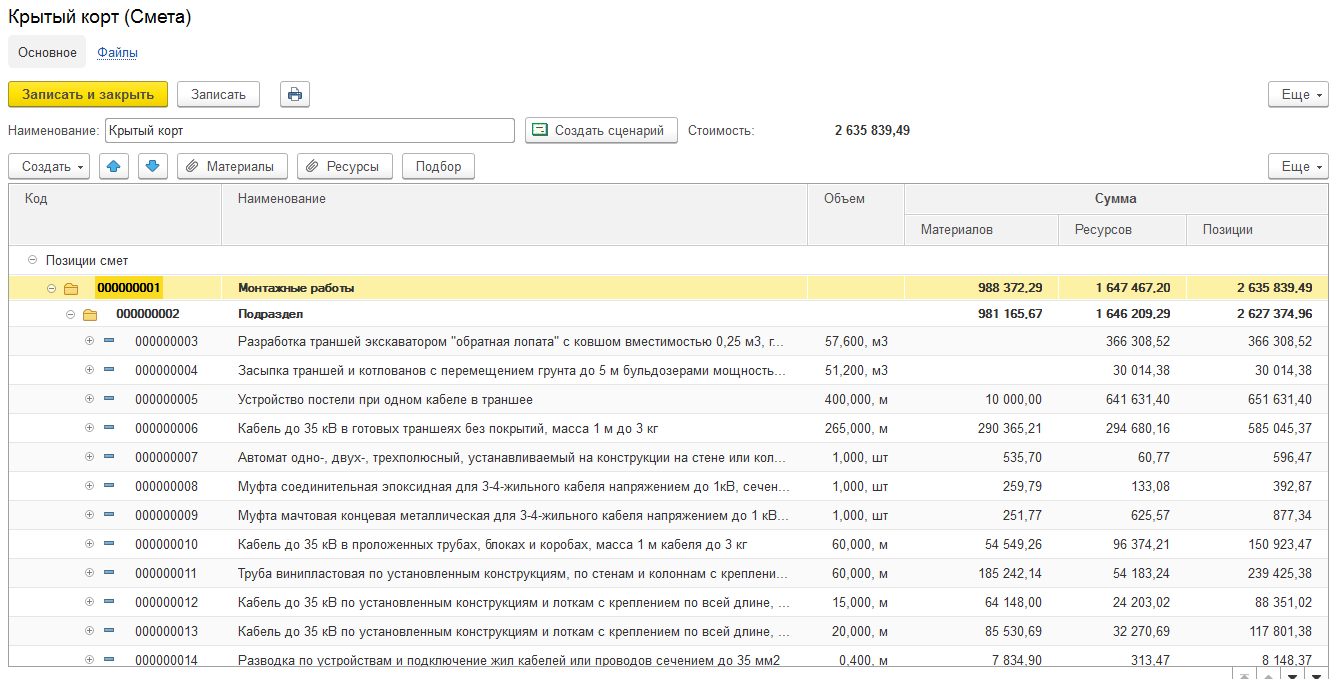The height and width of the screenshot is (679, 1337).
Task: Expand row 000000012
Action: [89, 602]
